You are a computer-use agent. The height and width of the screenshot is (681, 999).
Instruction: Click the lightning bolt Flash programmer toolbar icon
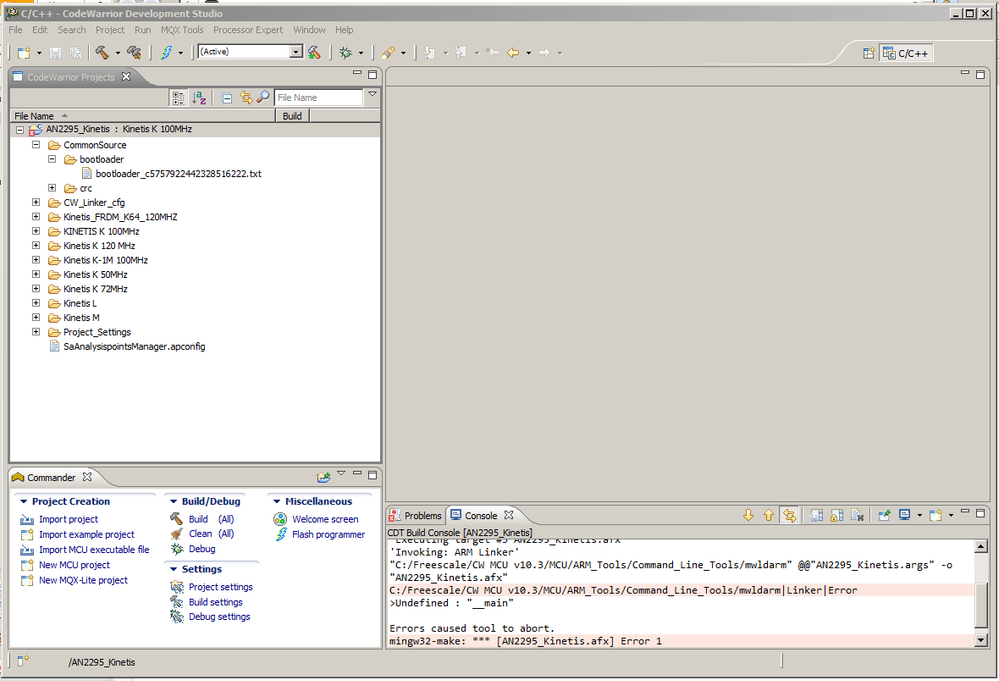166,52
